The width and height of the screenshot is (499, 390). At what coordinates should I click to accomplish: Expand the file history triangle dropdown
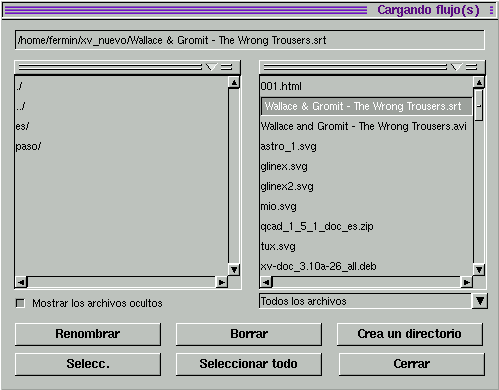pyautogui.click(x=456, y=67)
